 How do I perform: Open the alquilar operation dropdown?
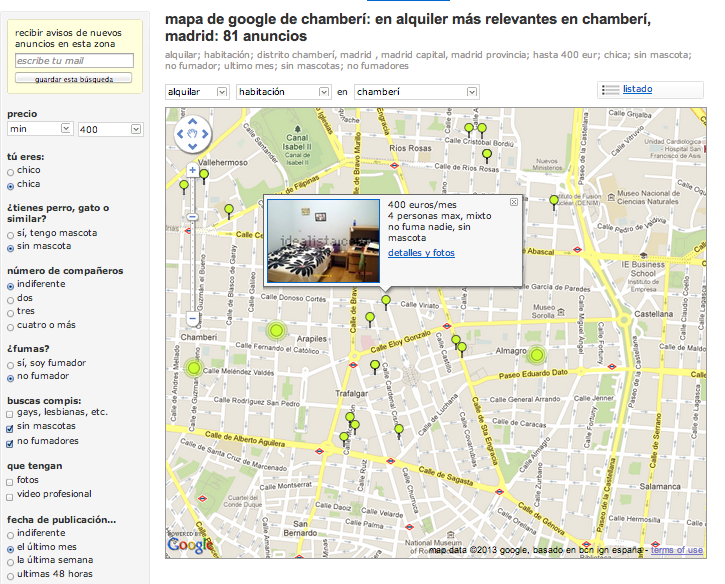197,92
